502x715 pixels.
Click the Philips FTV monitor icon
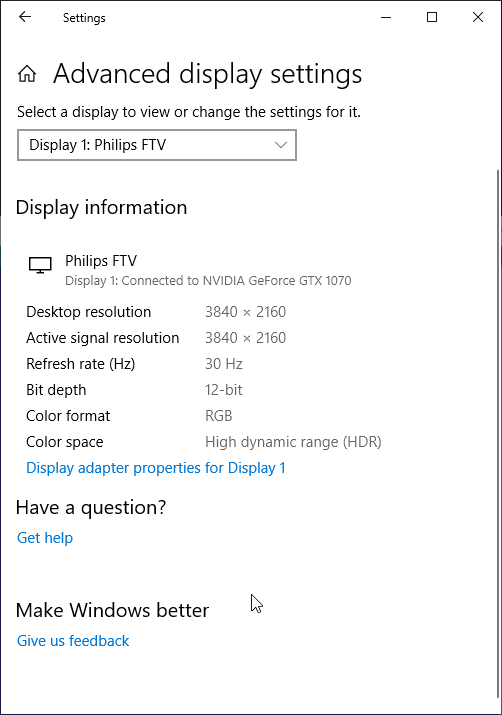[40, 265]
